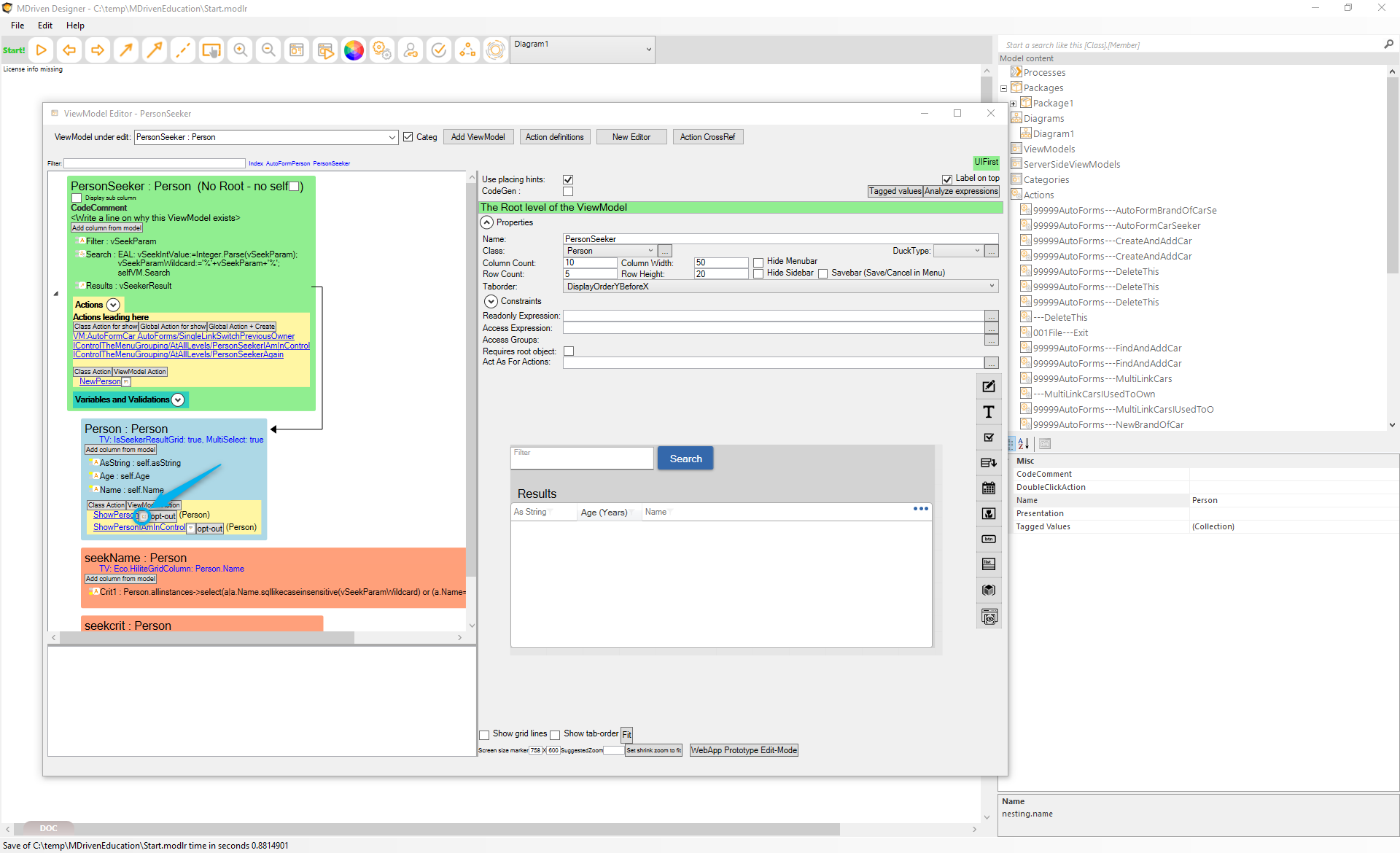Open the Taborder DisplayOrderYBeforeX dropdown
The height and width of the screenshot is (853, 1400).
click(x=992, y=287)
